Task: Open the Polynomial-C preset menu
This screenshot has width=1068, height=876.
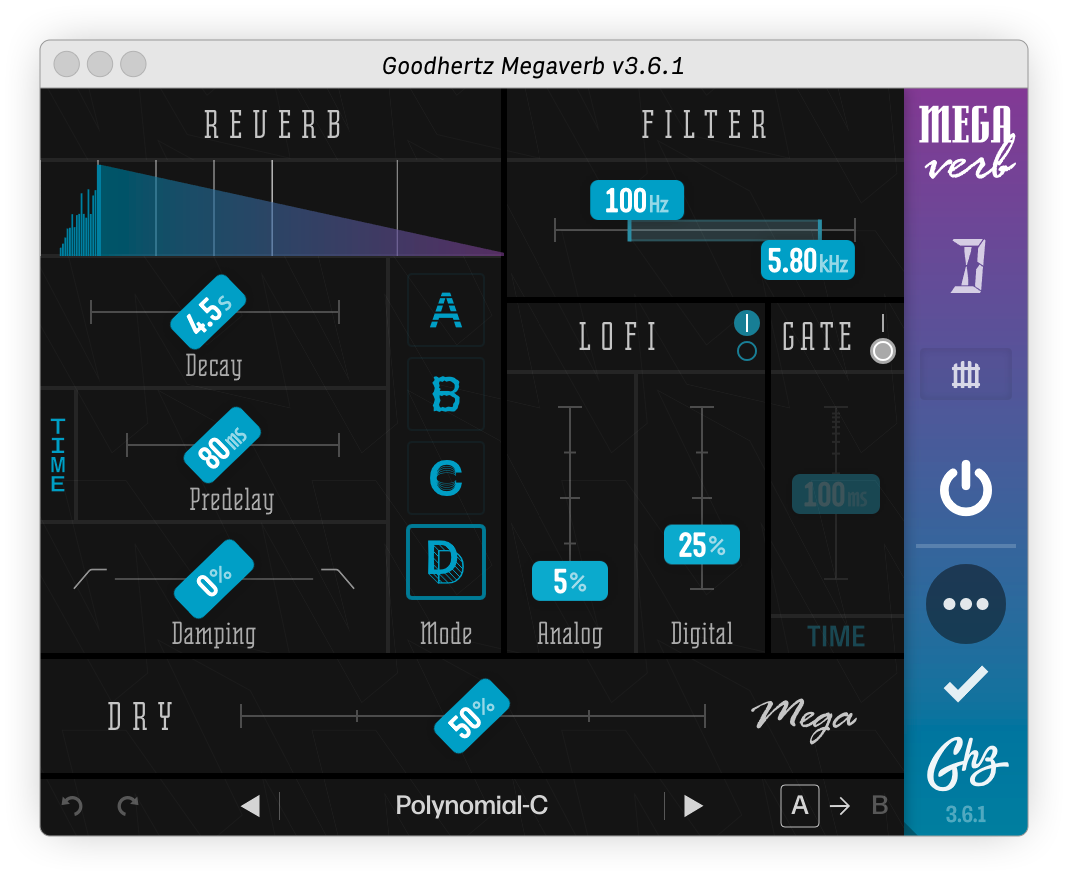Action: tap(471, 805)
